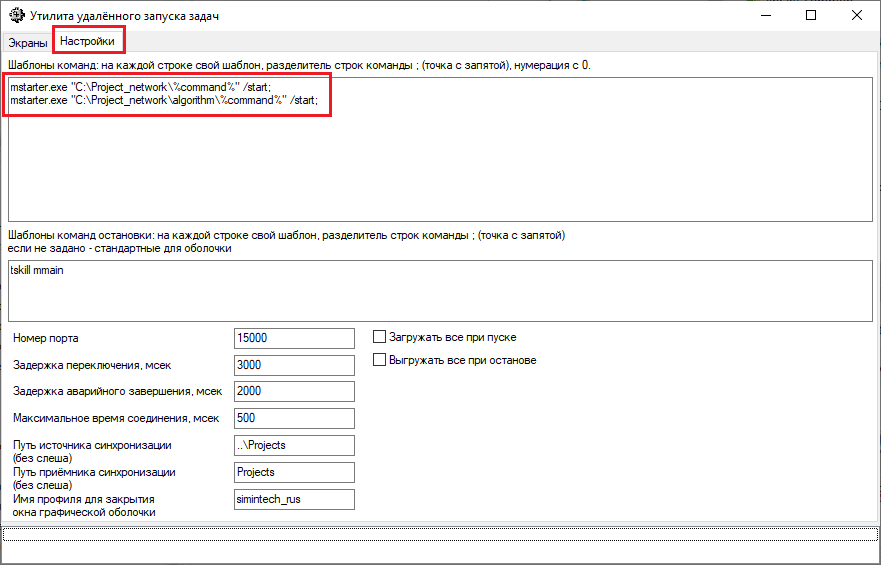Click the window title text in title bar
This screenshot has width=882, height=567.
point(125,16)
